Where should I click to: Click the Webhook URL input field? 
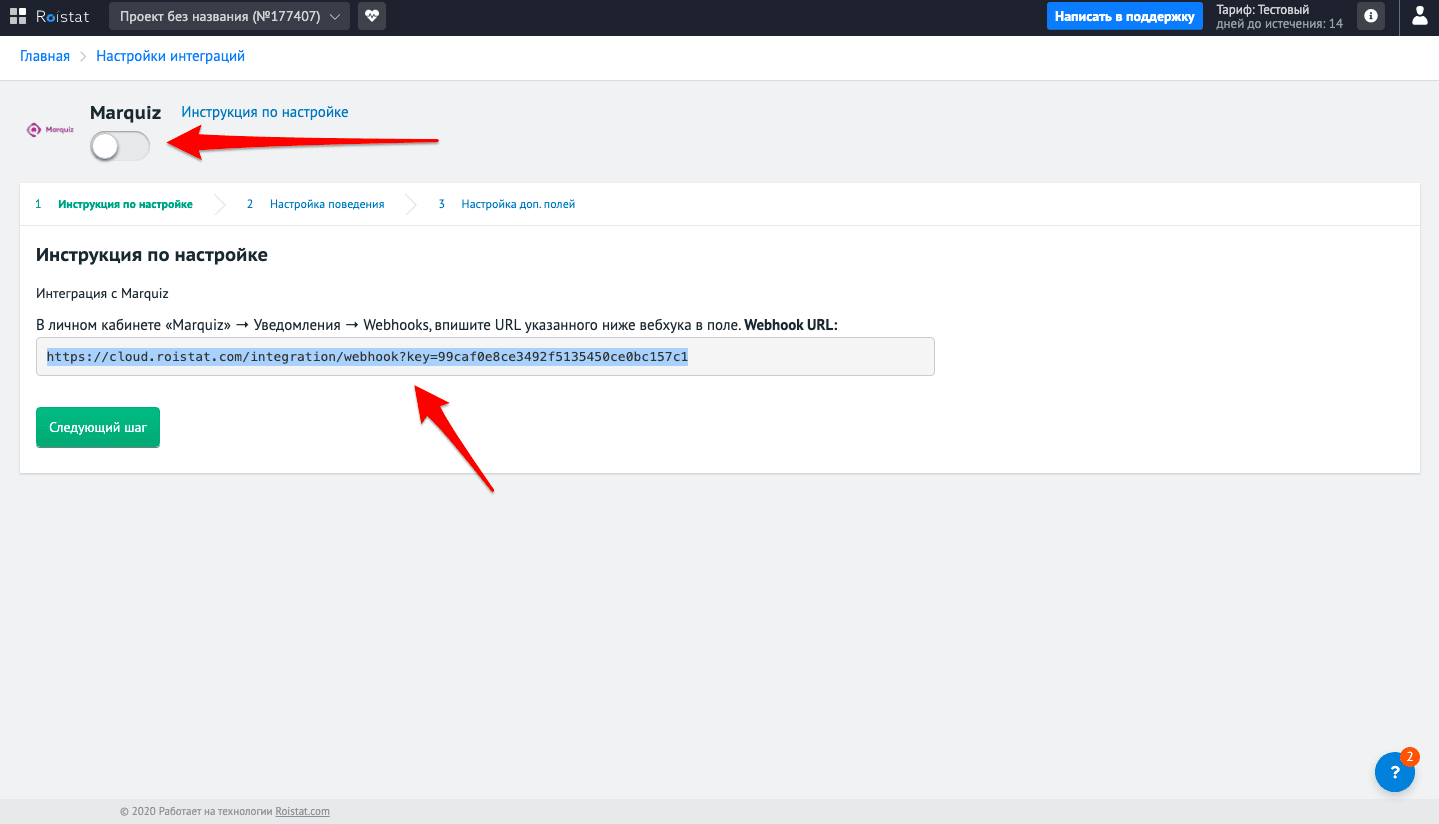485,356
